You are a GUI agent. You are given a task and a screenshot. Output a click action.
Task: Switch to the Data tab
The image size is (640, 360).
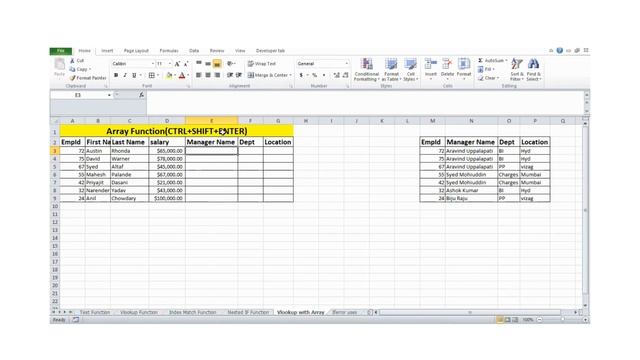[x=194, y=51]
